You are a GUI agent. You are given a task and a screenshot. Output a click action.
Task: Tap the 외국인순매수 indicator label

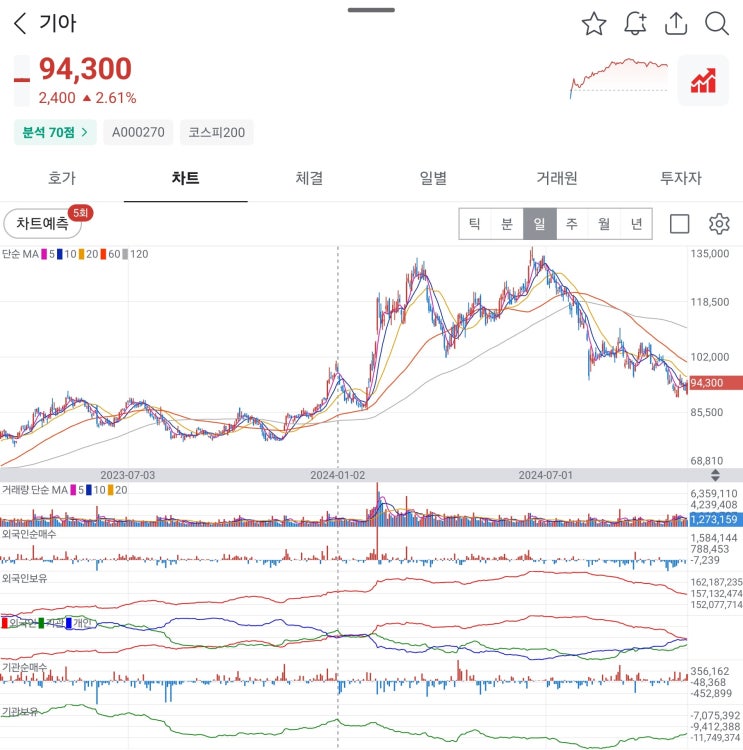click(29, 534)
